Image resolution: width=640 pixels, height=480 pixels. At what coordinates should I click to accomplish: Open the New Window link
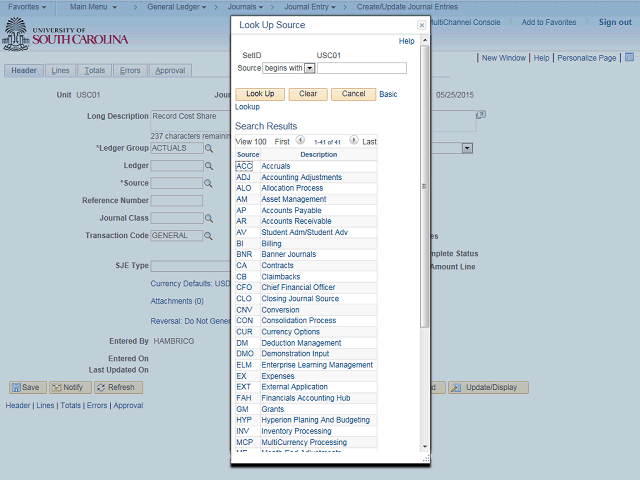coord(503,58)
